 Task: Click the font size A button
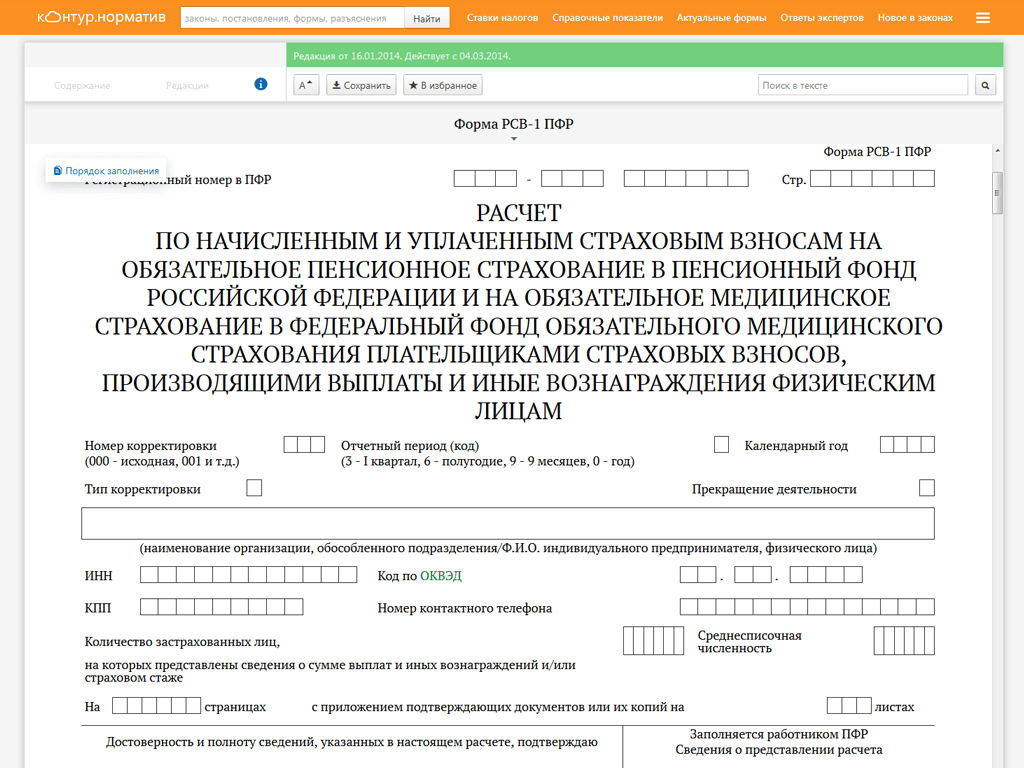coord(306,86)
